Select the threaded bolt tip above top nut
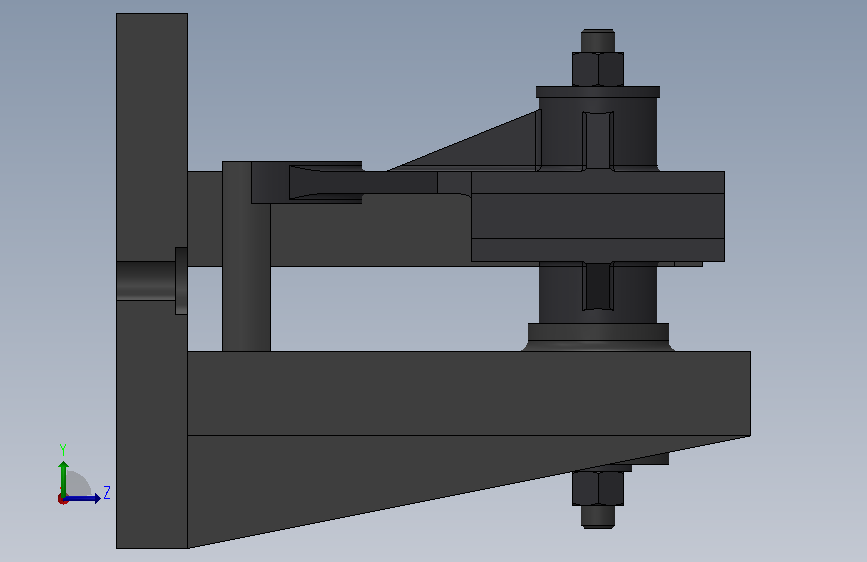The image size is (867, 562). [598, 40]
